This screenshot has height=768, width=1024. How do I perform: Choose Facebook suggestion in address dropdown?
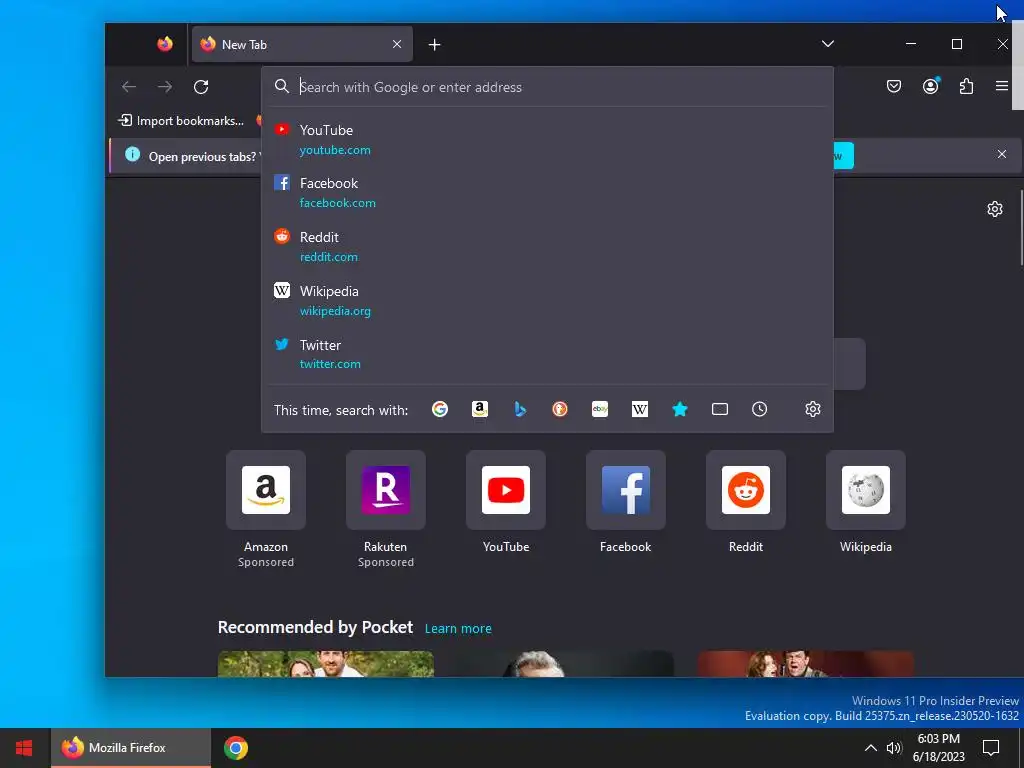point(547,193)
